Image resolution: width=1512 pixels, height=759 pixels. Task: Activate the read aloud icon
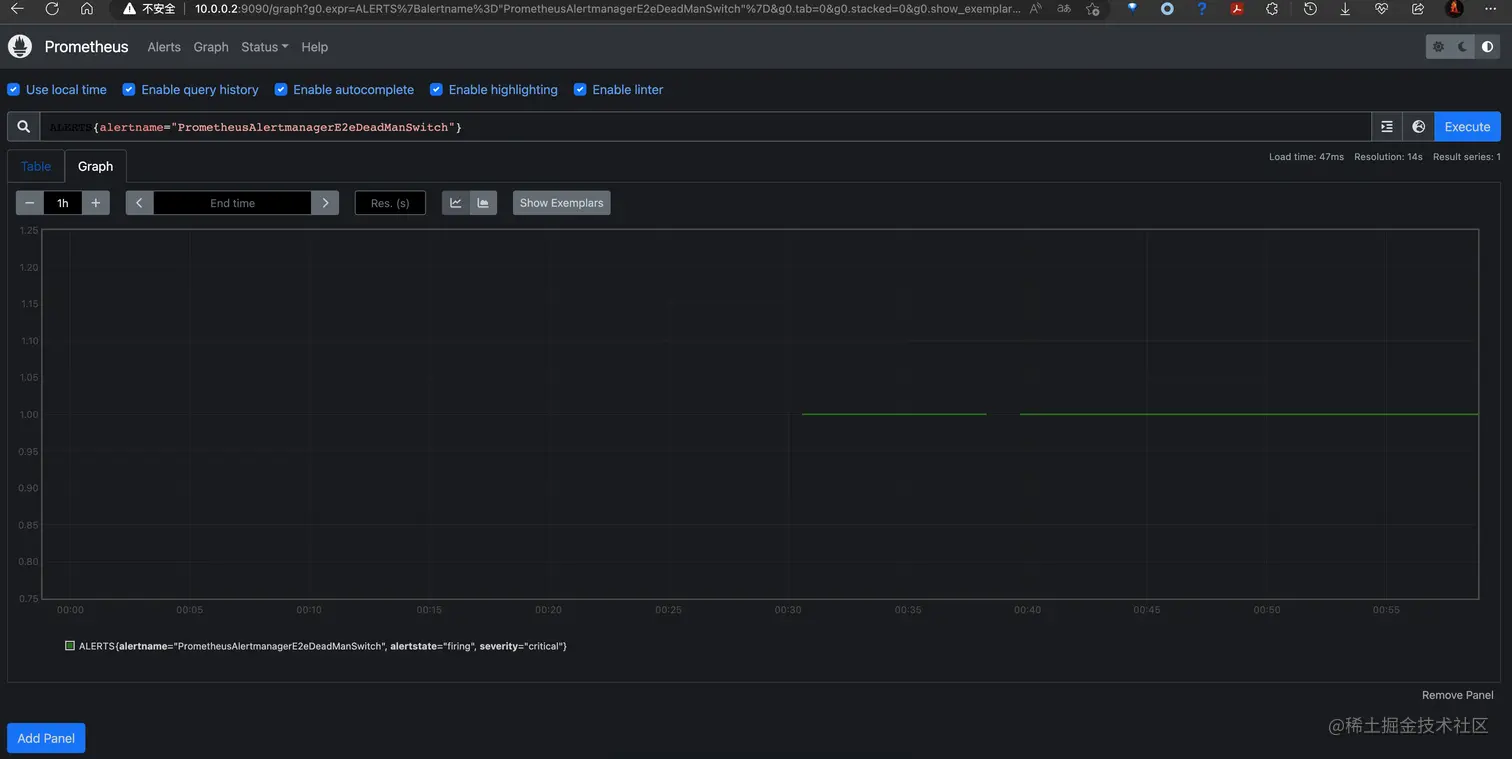click(x=1035, y=8)
